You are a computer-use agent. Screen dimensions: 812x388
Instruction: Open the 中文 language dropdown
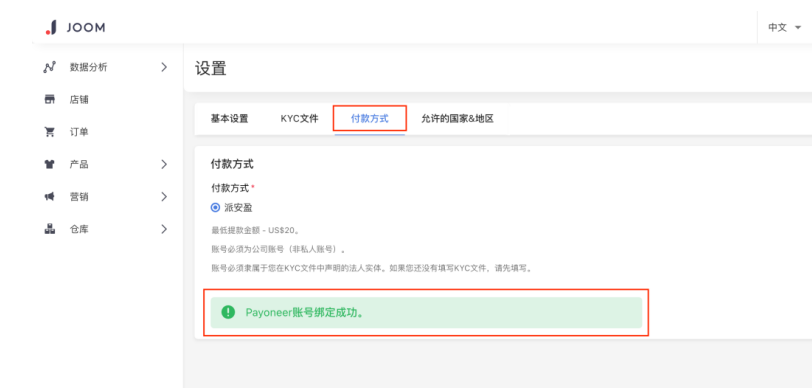pos(784,27)
